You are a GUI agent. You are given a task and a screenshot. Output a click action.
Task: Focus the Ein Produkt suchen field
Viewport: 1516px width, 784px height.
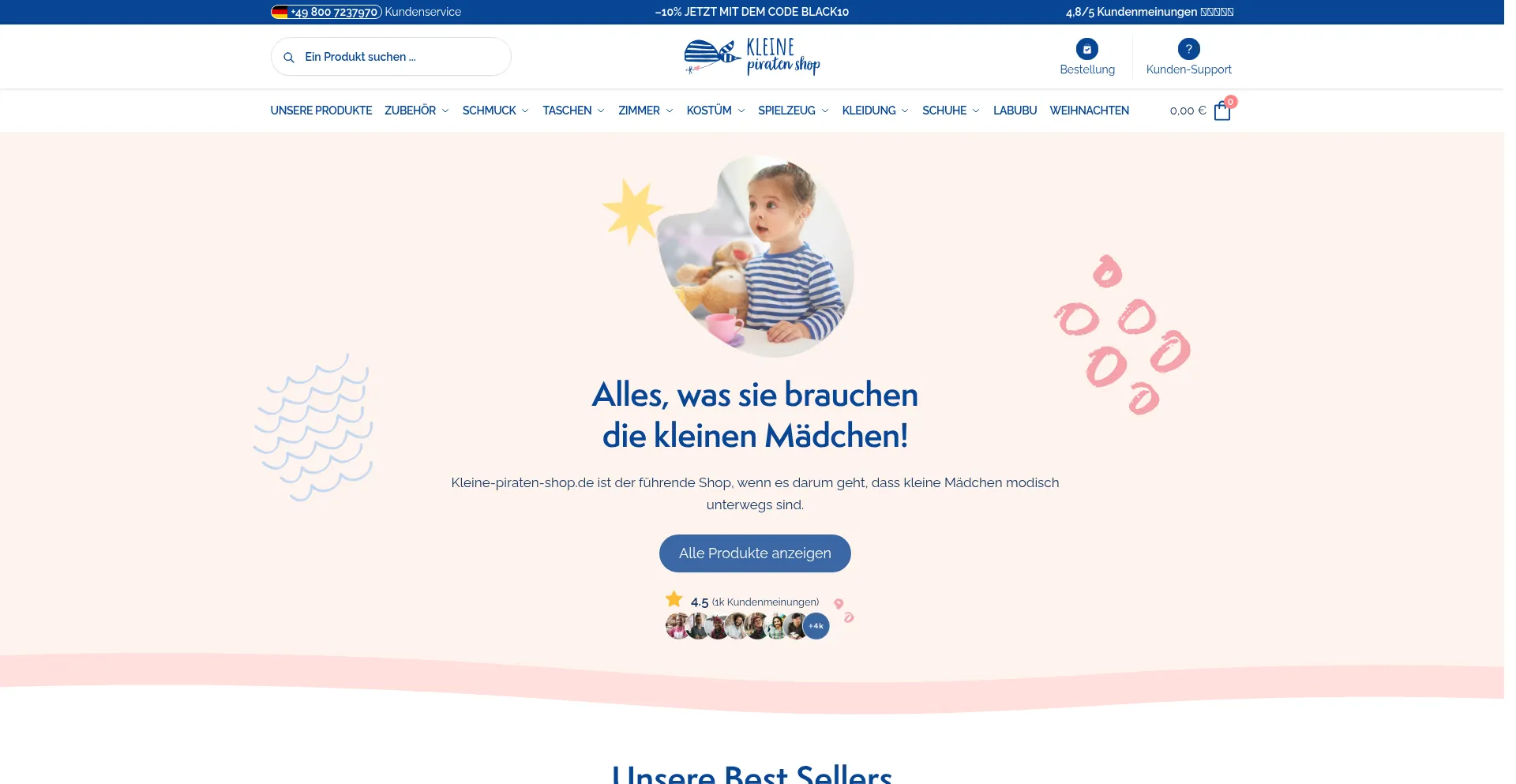[391, 57]
